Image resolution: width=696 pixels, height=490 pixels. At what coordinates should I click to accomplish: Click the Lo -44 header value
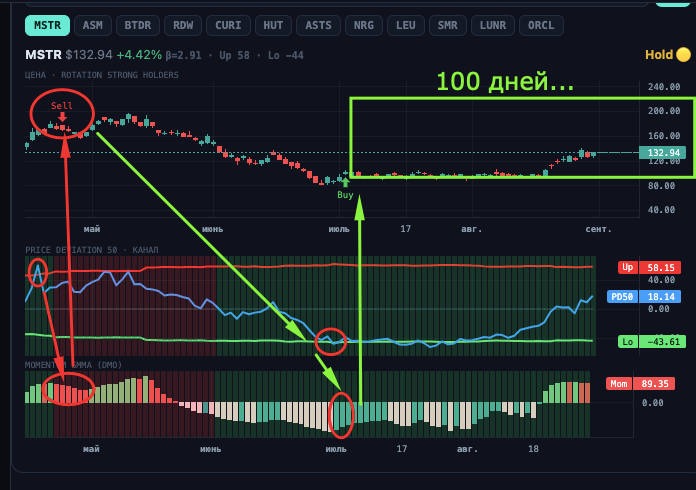(285, 55)
